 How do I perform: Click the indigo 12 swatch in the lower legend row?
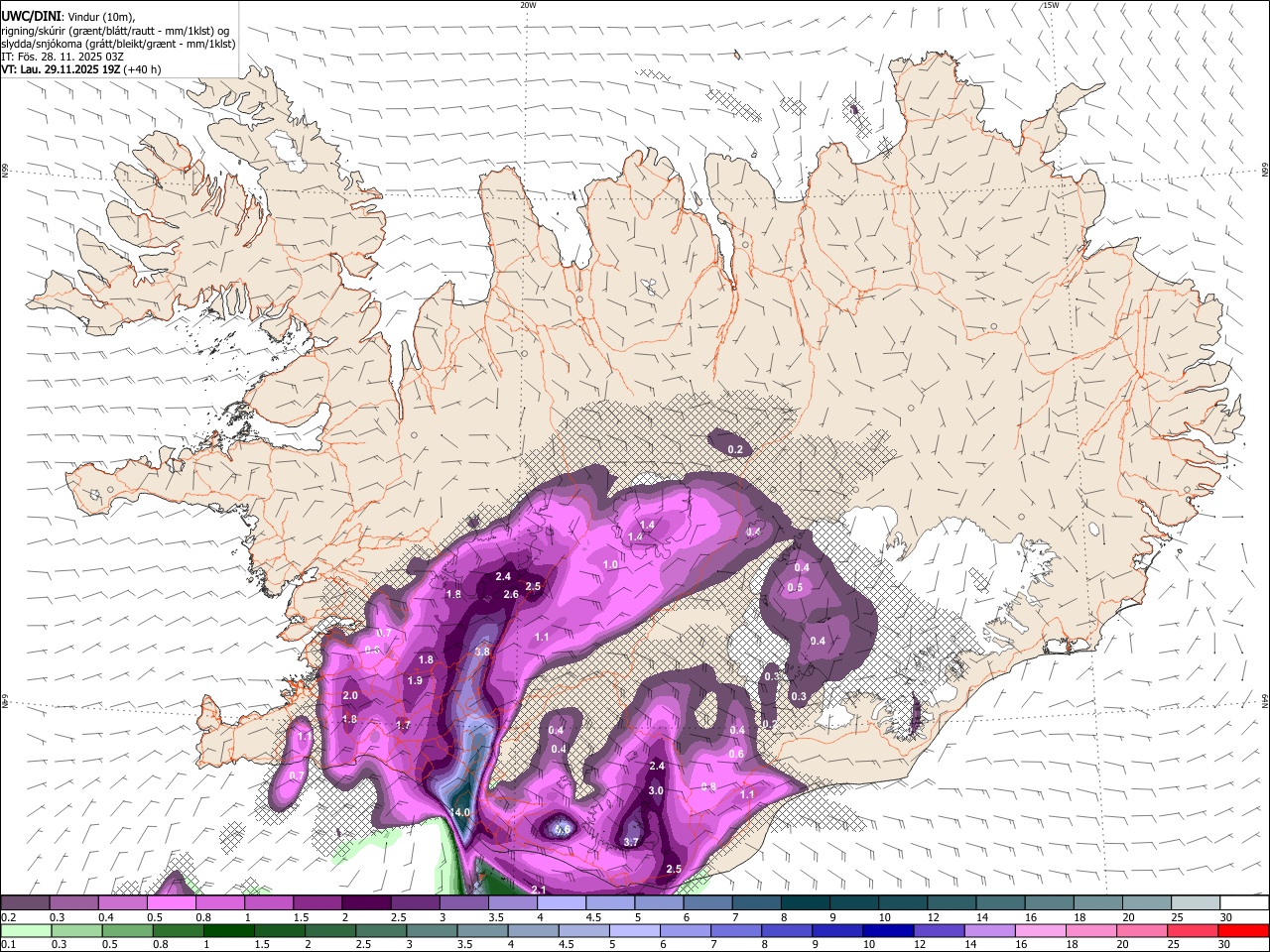click(x=940, y=931)
